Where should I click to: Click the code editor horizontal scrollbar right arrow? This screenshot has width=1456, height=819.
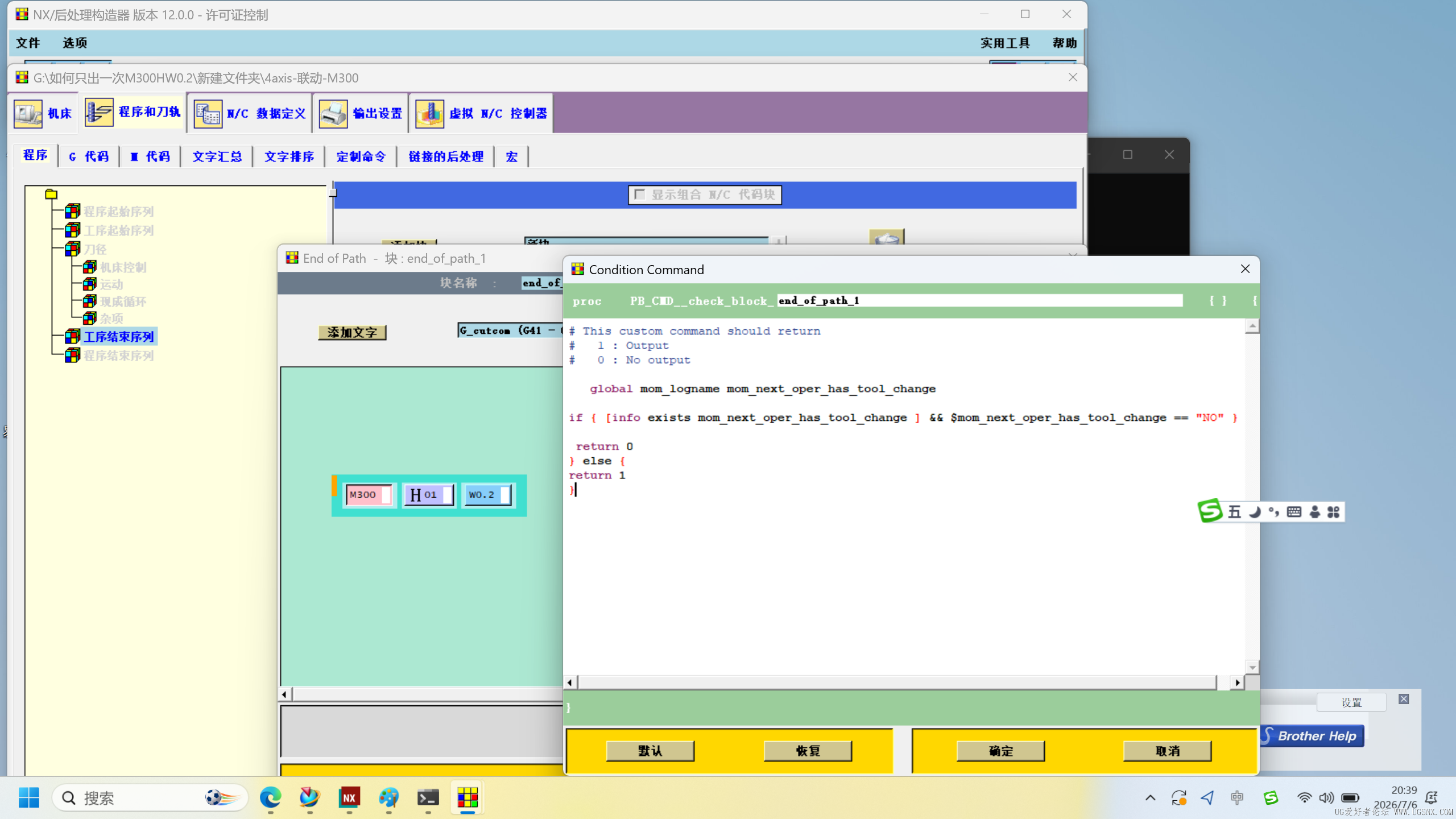[x=1238, y=682]
